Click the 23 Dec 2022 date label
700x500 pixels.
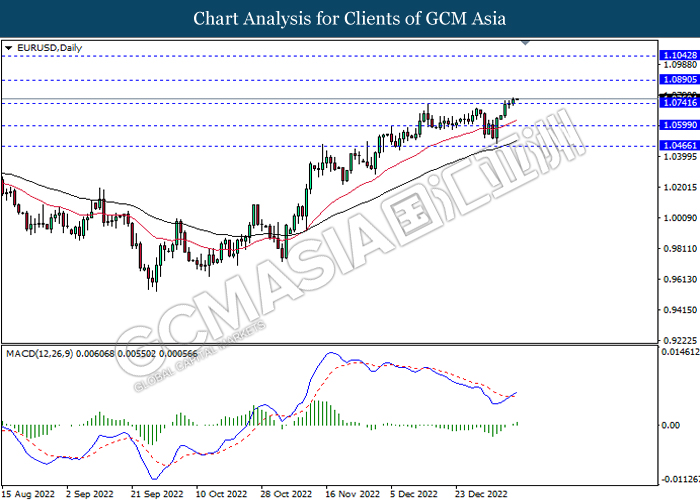click(x=481, y=494)
